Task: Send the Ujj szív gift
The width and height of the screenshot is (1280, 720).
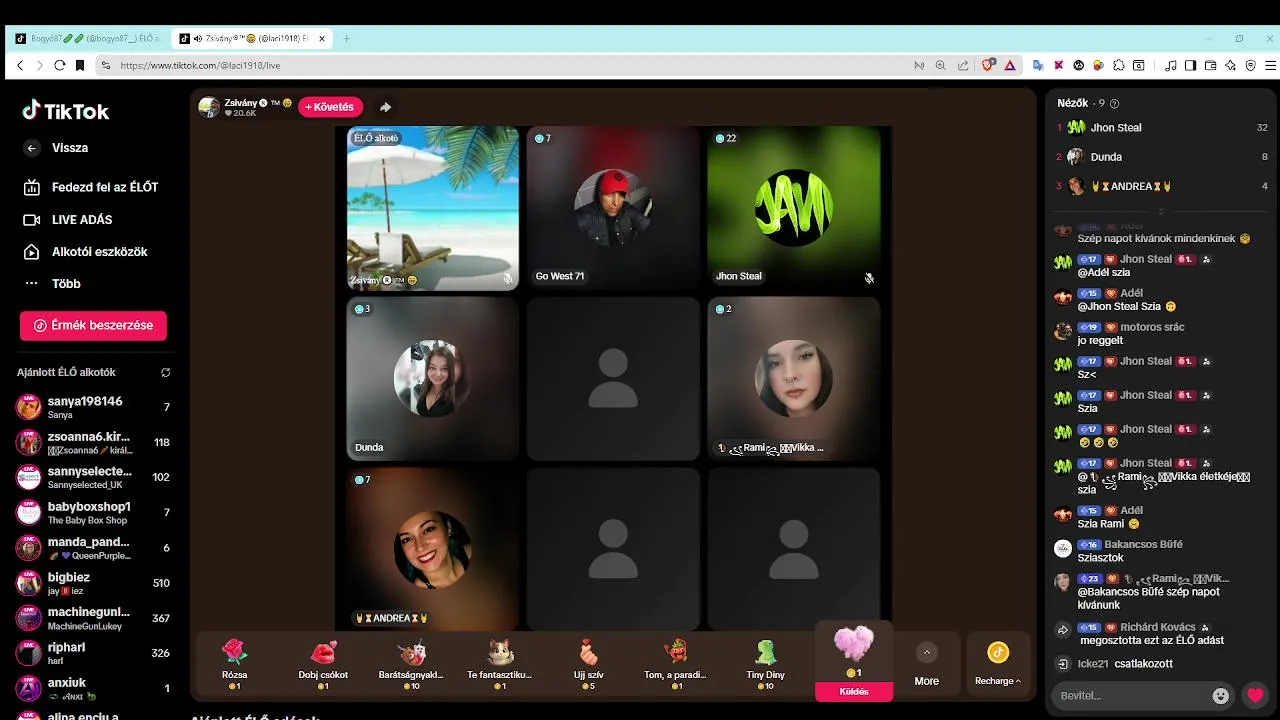Action: click(589, 665)
